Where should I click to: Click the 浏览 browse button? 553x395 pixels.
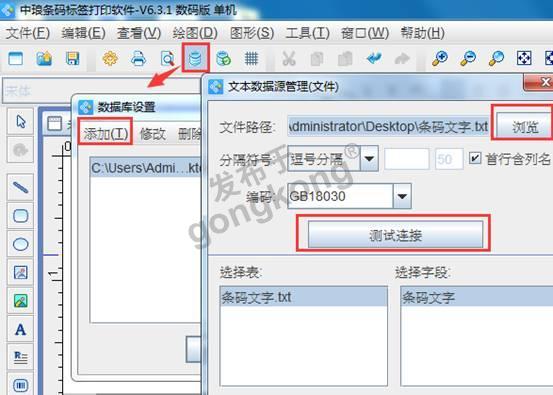point(524,126)
